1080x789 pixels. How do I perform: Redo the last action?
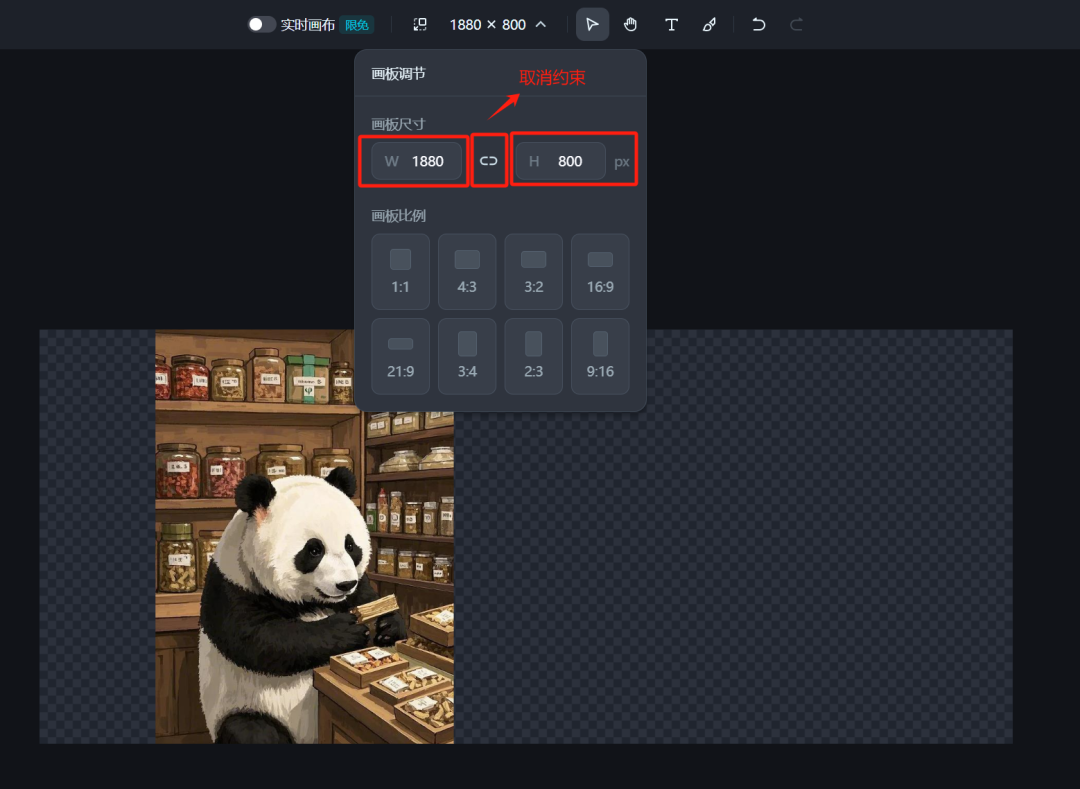(796, 24)
